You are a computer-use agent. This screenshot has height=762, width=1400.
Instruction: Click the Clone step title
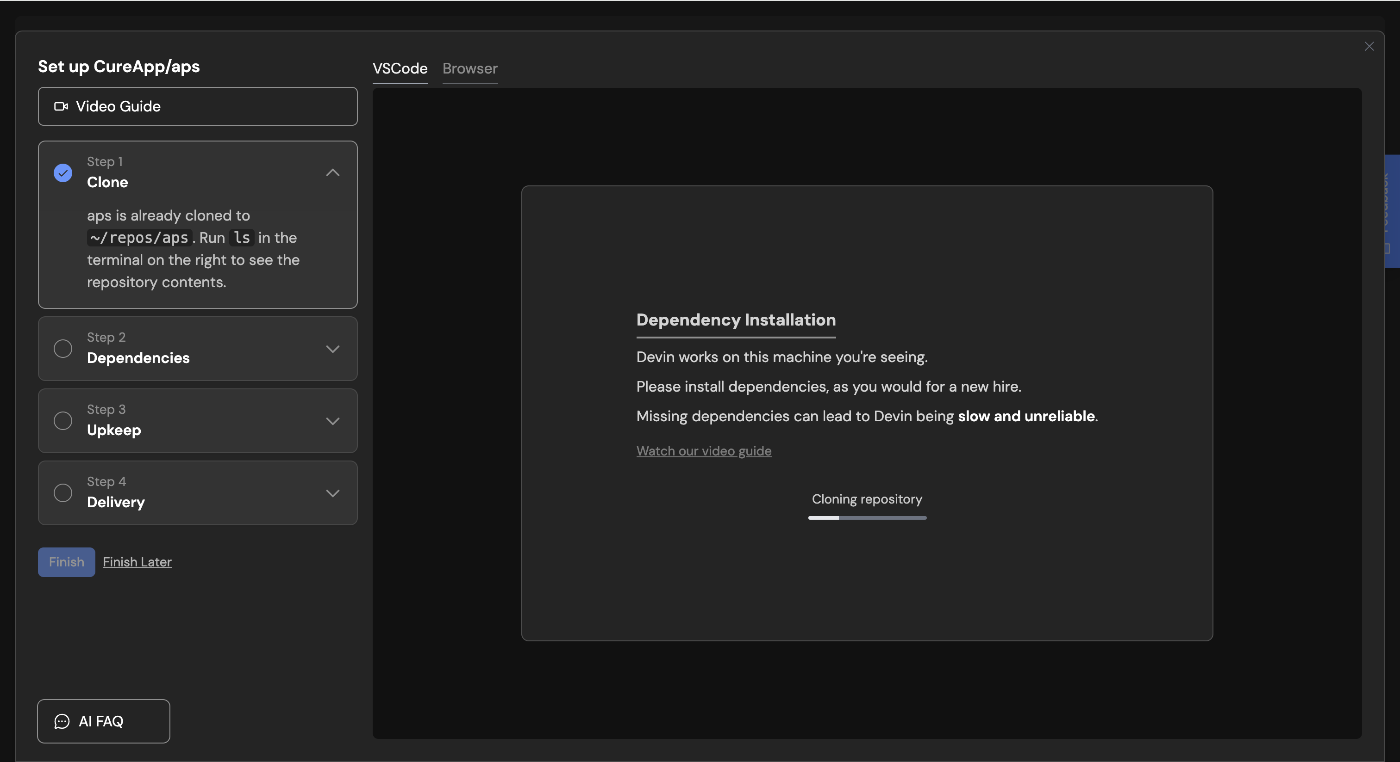click(x=108, y=182)
